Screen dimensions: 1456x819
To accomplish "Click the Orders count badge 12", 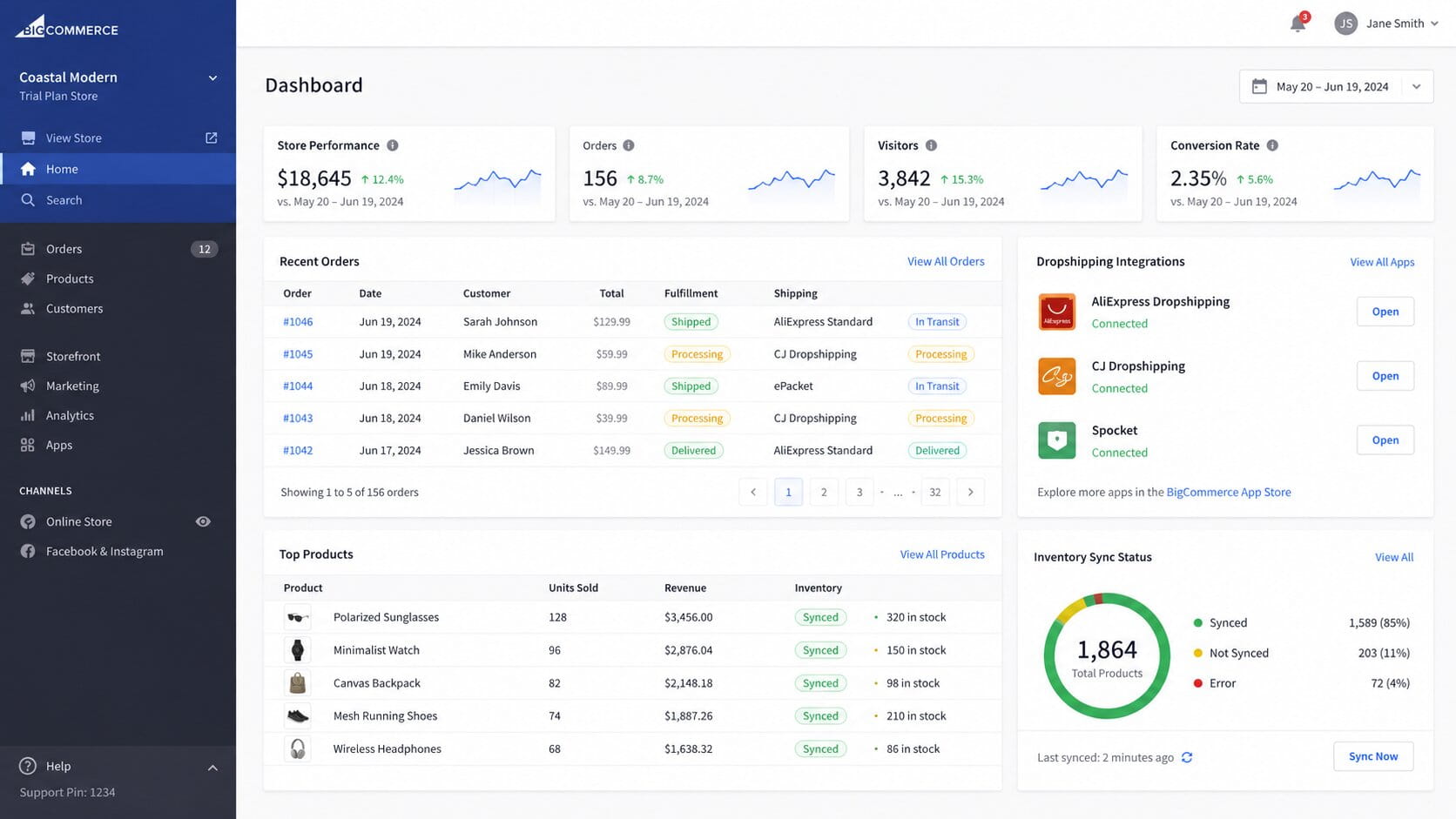I will (204, 249).
